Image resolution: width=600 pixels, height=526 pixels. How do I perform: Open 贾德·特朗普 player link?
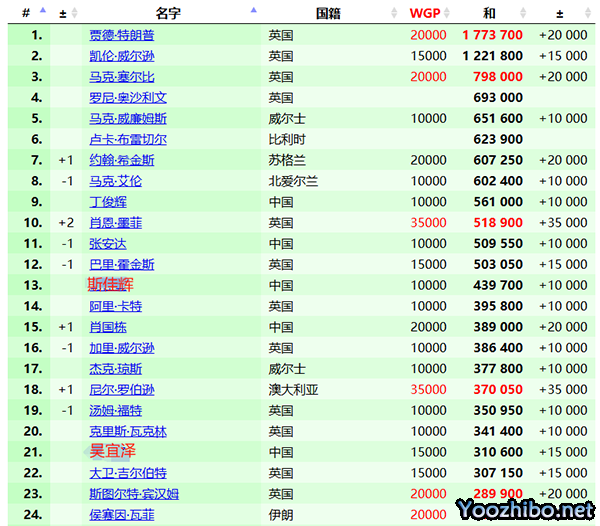[121, 35]
